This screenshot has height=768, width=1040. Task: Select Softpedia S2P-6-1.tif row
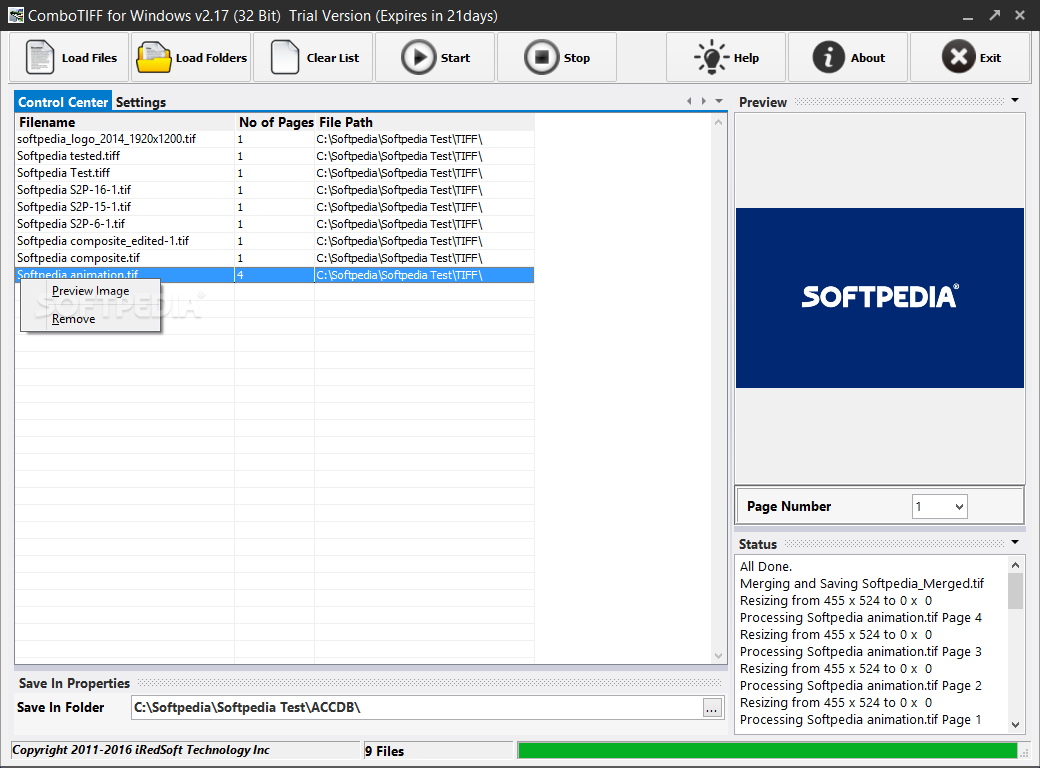coord(275,224)
